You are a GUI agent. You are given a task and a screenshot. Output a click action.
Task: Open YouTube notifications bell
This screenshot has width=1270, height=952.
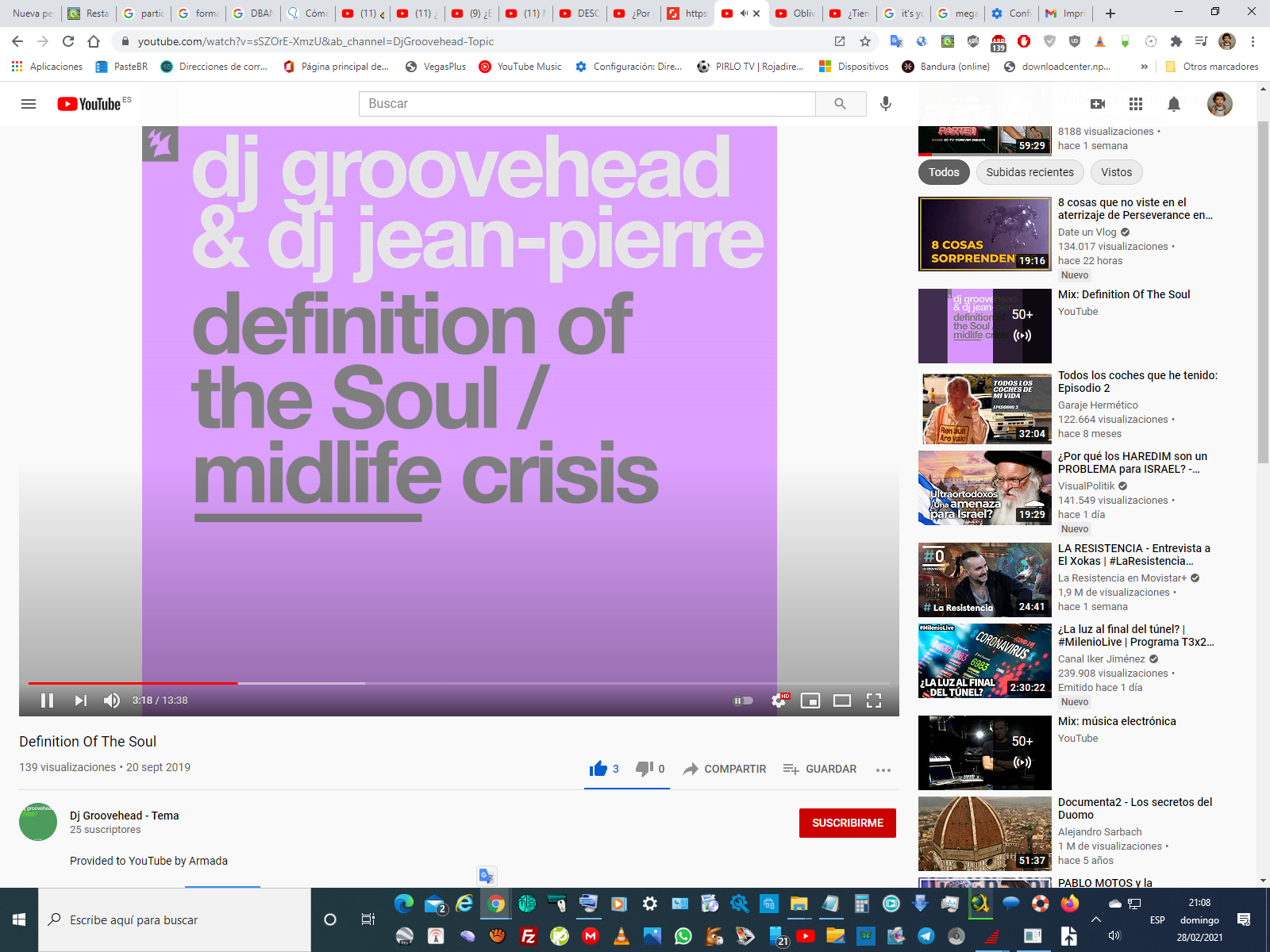[1174, 104]
